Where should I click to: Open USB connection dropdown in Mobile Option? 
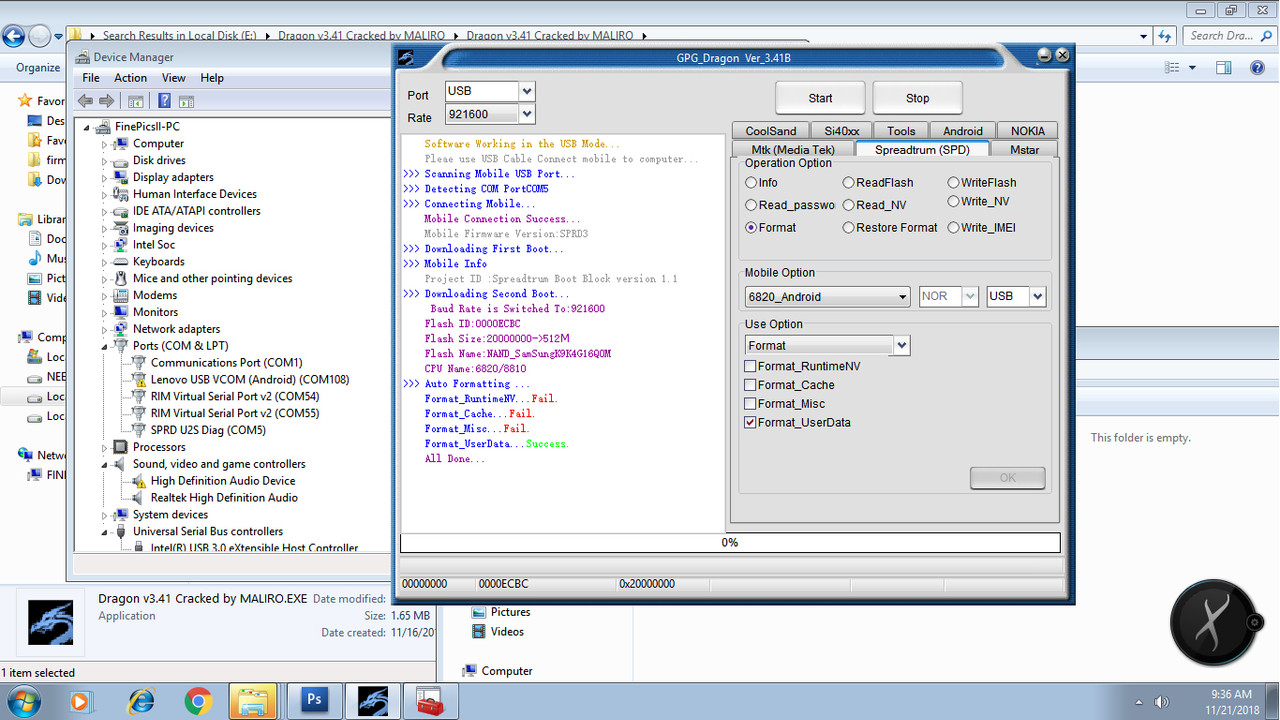pyautogui.click(x=1038, y=296)
